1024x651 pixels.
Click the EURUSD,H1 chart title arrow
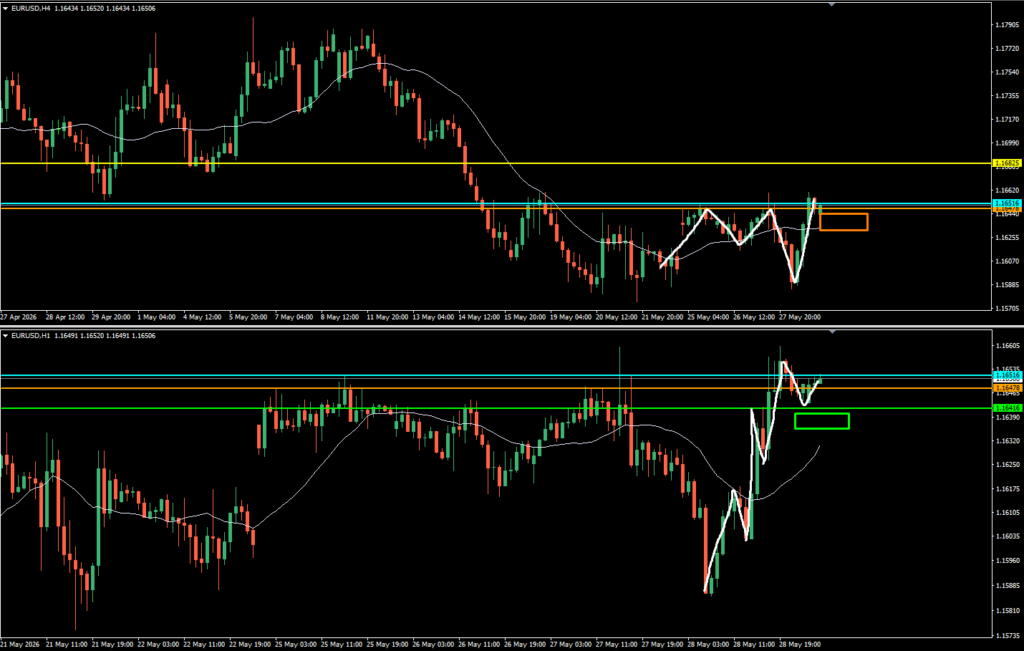pyautogui.click(x=5, y=336)
